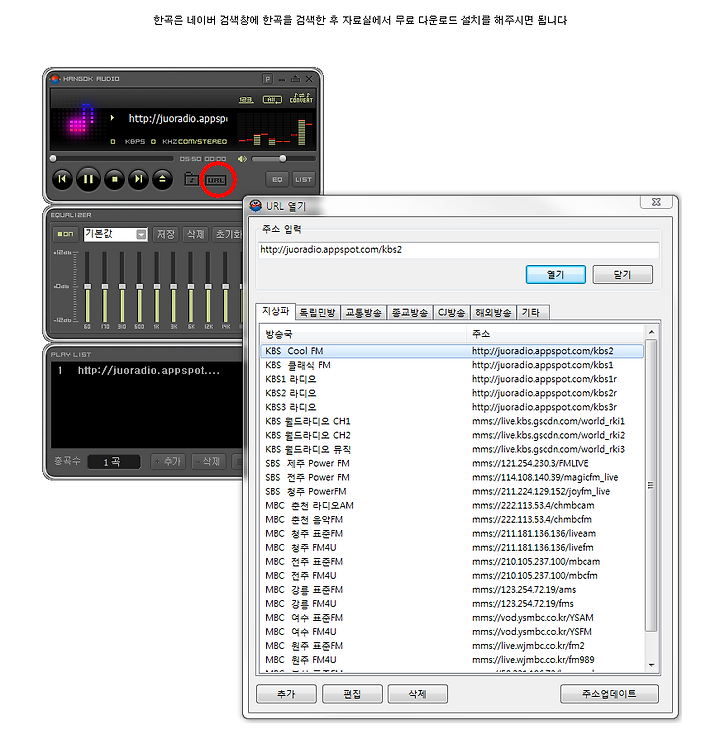Click the 열기 button in URL dialog
This screenshot has width=720, height=729.
tap(555, 275)
